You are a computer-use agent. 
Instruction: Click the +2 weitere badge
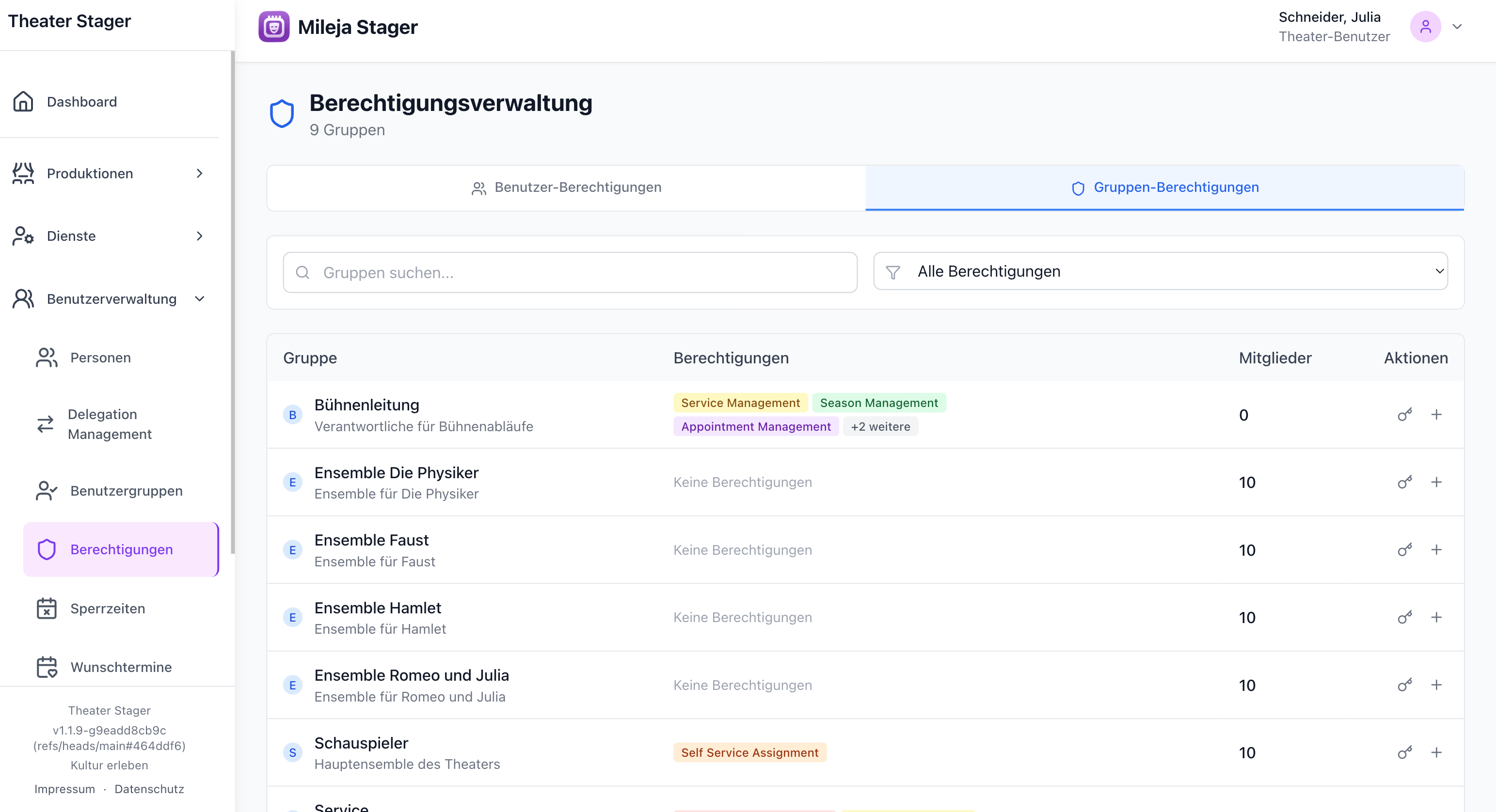click(880, 427)
